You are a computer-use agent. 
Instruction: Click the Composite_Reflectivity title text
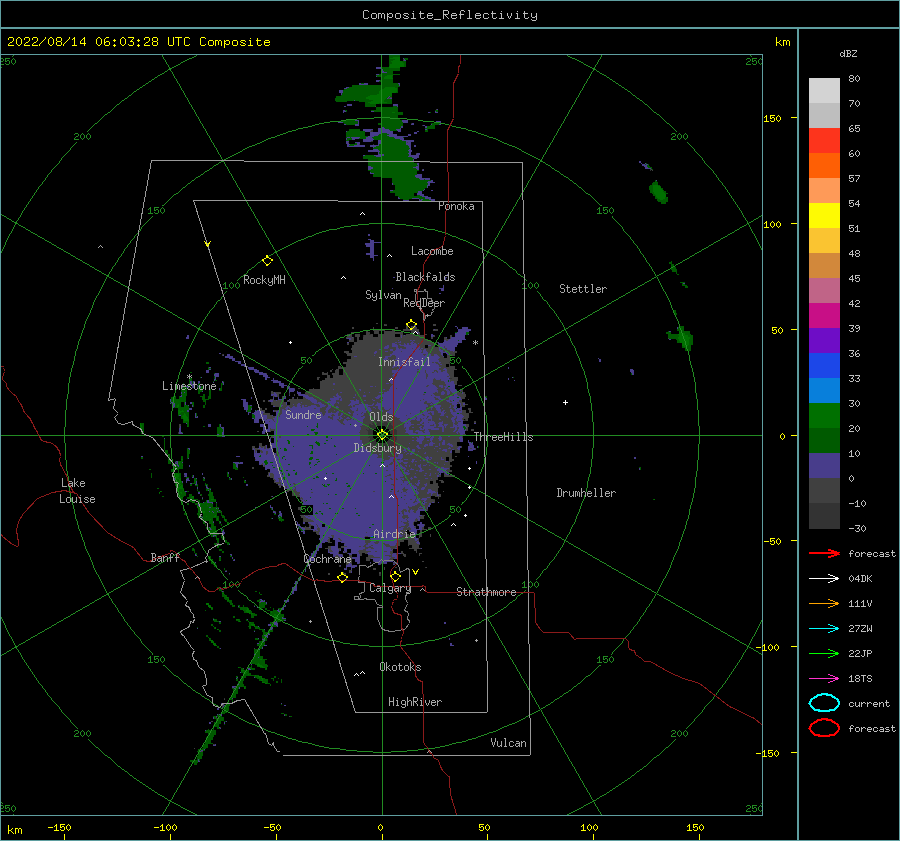click(x=450, y=15)
